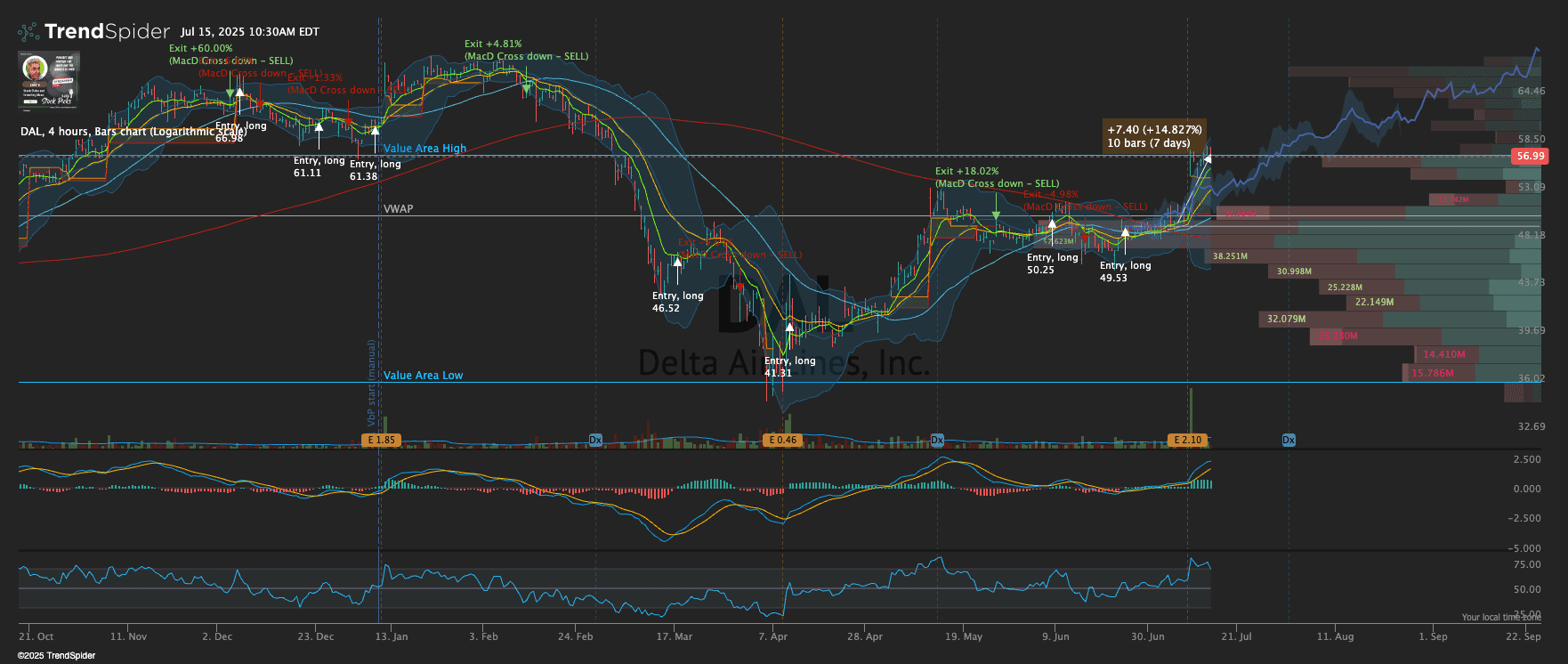This screenshot has height=664, width=1568.
Task: Click the 7. Apr date axis label
Action: click(773, 637)
